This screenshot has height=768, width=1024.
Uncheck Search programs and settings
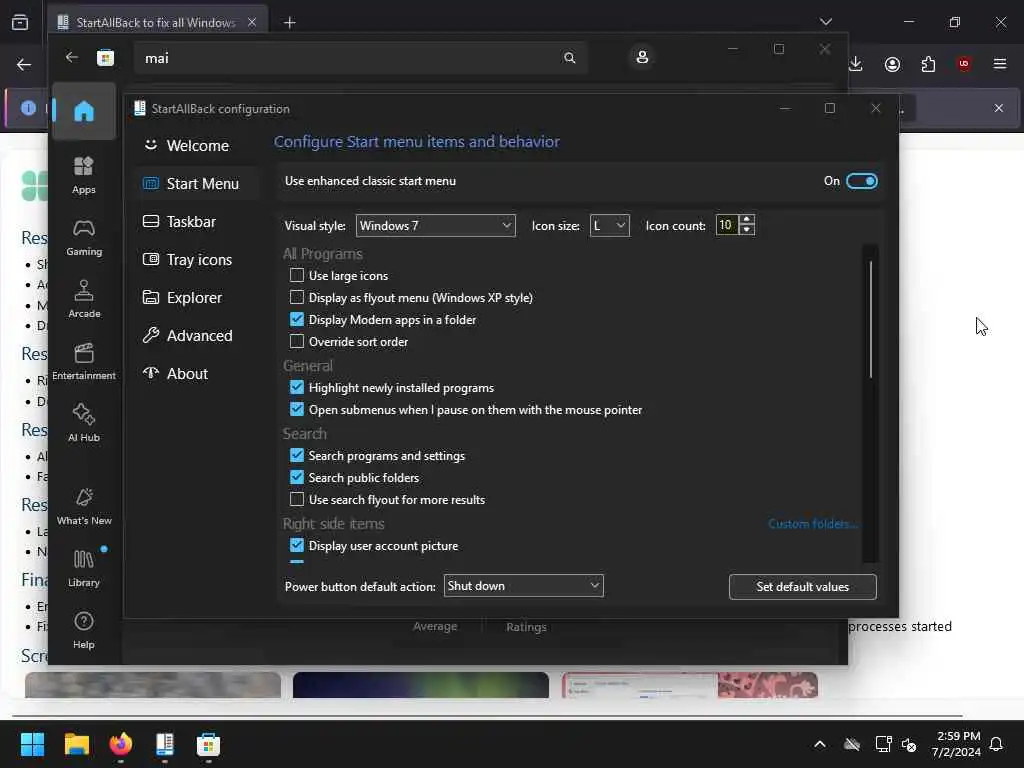pyautogui.click(x=296, y=455)
